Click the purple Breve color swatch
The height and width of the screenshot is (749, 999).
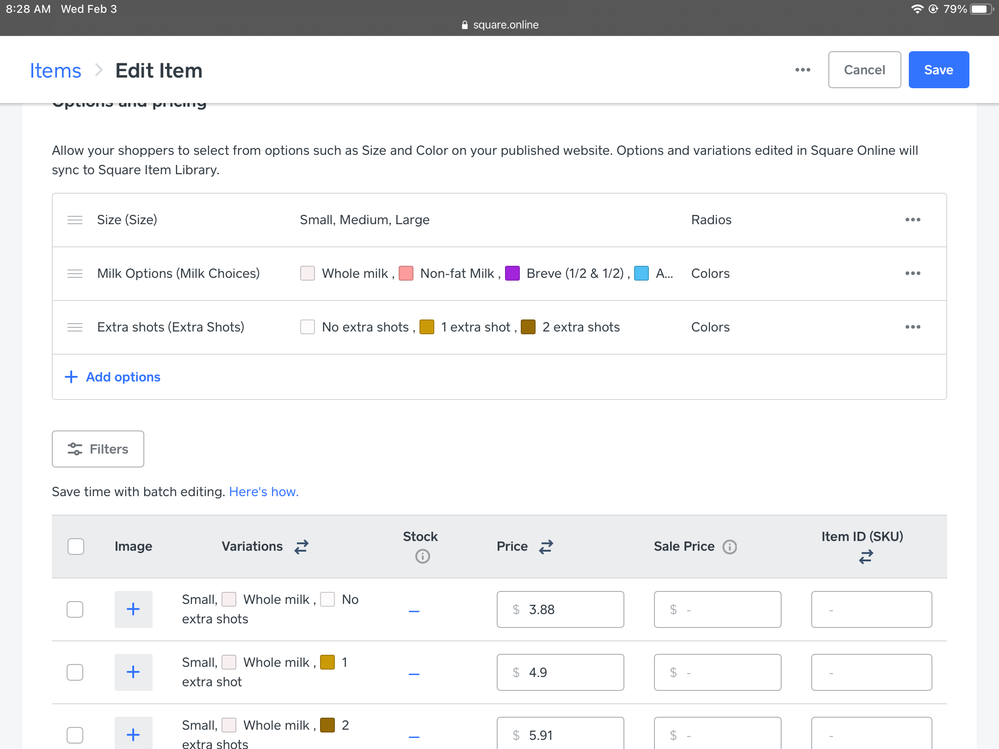[513, 274]
